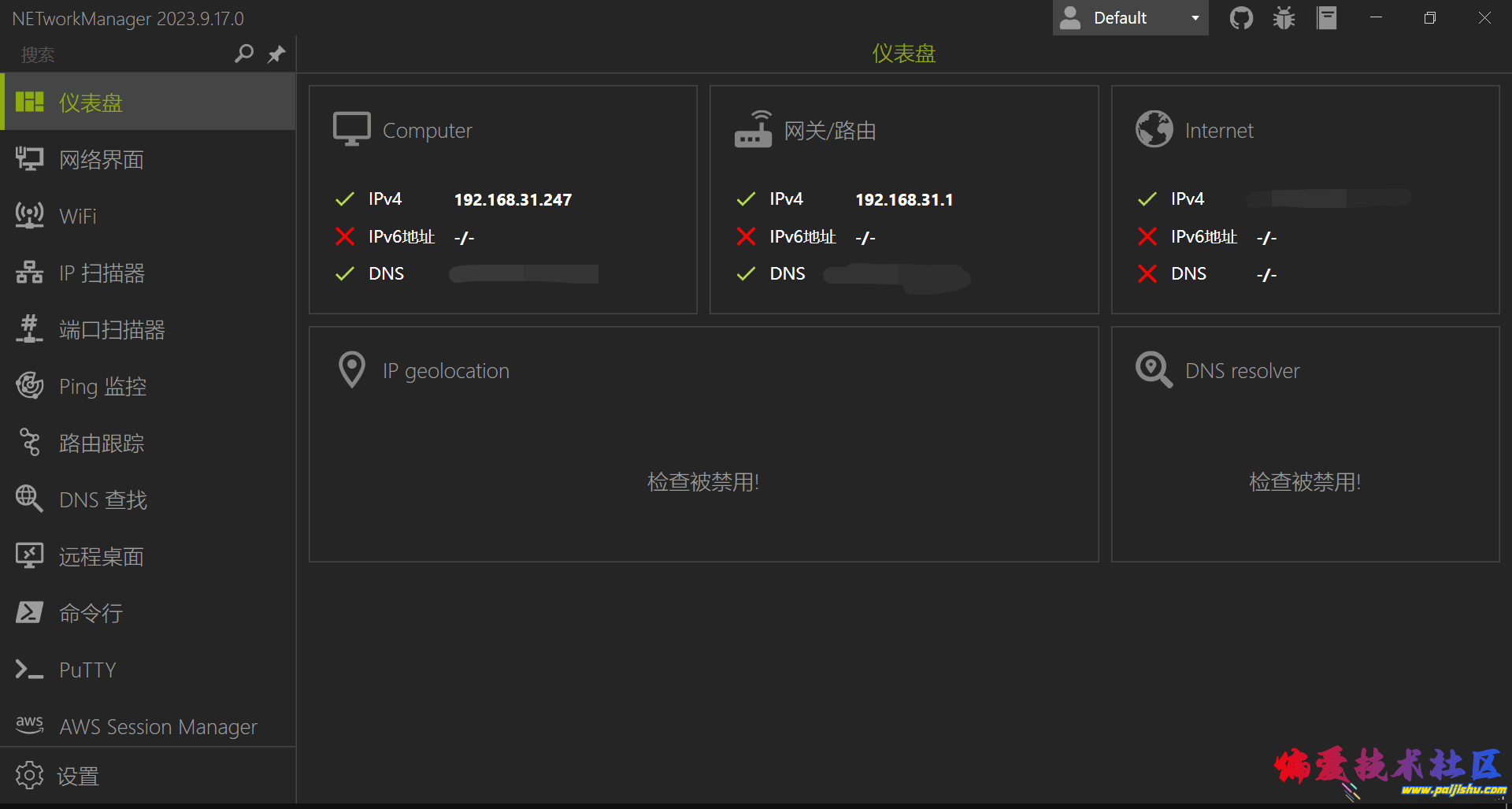1512x809 pixels.
Task: Click the AWS logo icon
Action: coord(30,725)
